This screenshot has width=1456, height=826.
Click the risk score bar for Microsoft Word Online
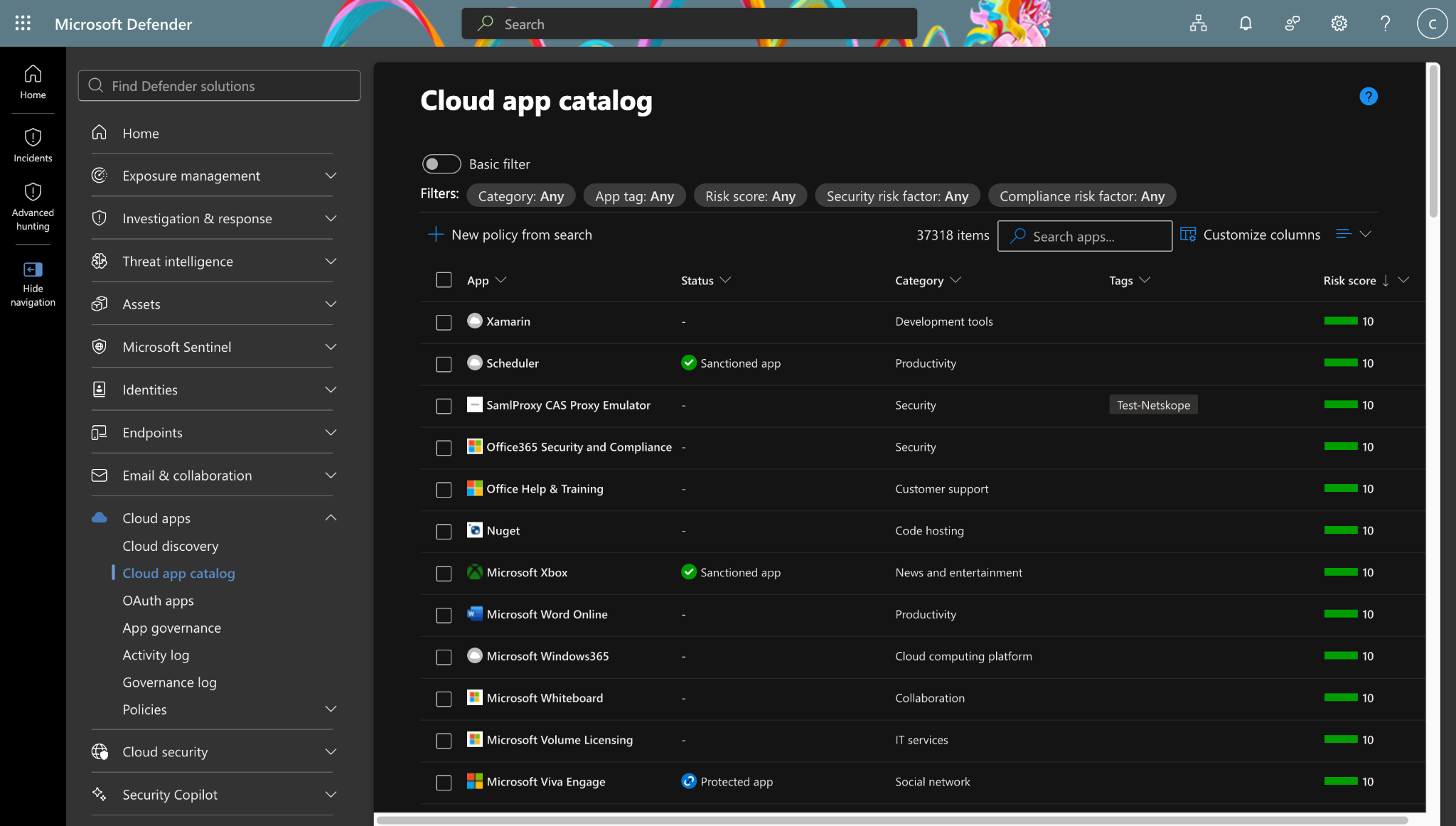[x=1341, y=614]
